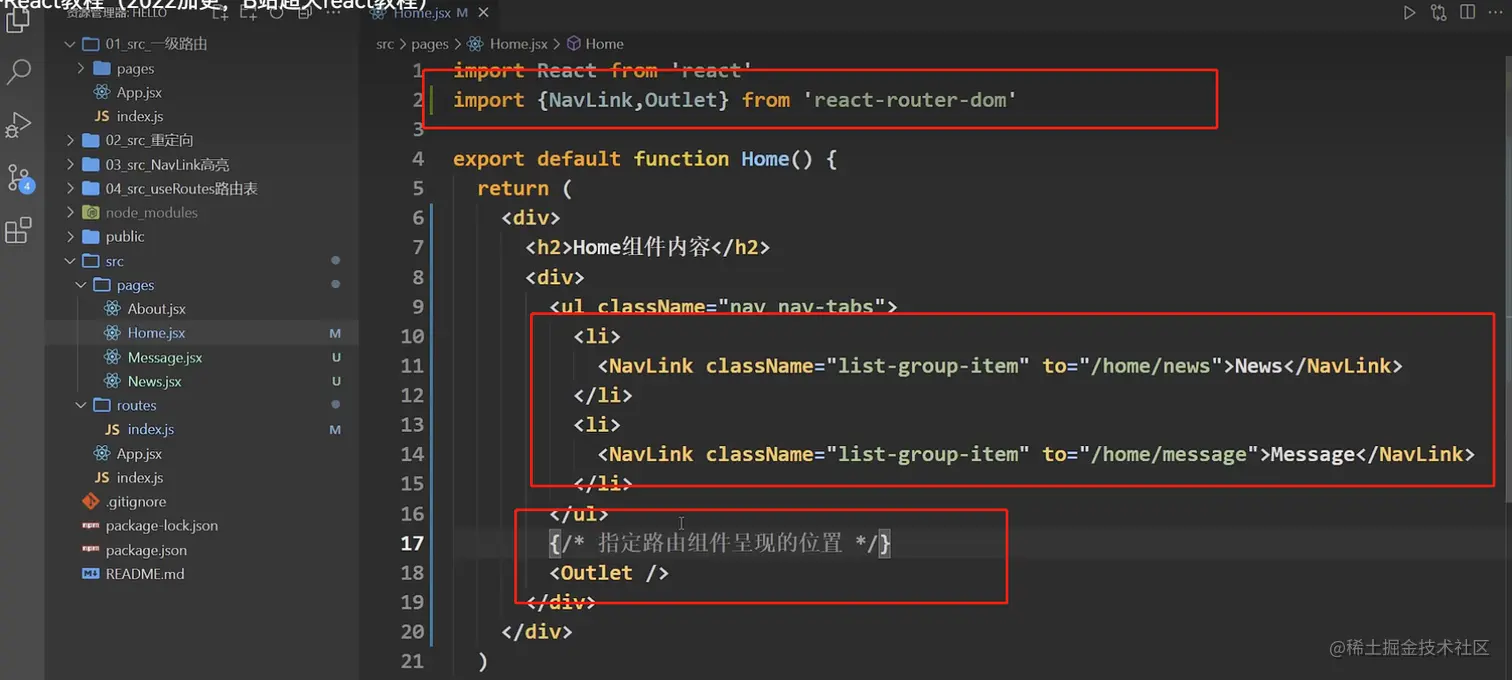
Task: Click function name Home on line 4
Action: coord(765,159)
